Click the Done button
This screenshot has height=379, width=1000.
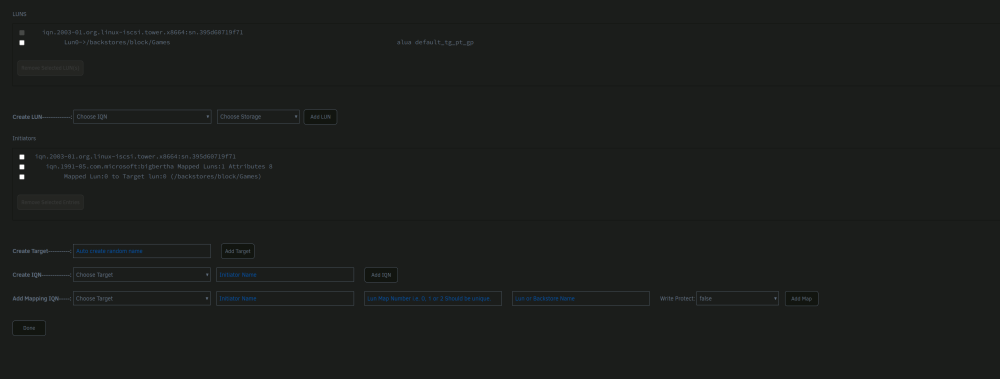(29, 328)
